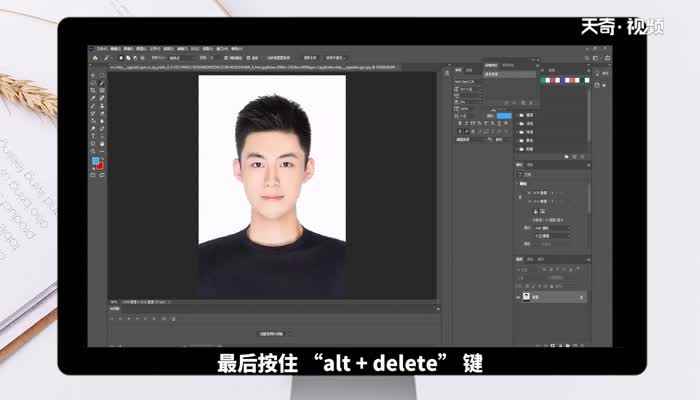This screenshot has width=700, height=400.
Task: Open the Layer menu
Action: tap(142, 49)
